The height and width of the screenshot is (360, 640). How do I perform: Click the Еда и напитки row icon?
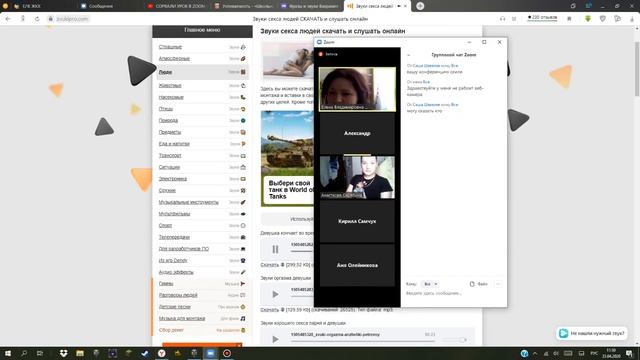point(243,144)
